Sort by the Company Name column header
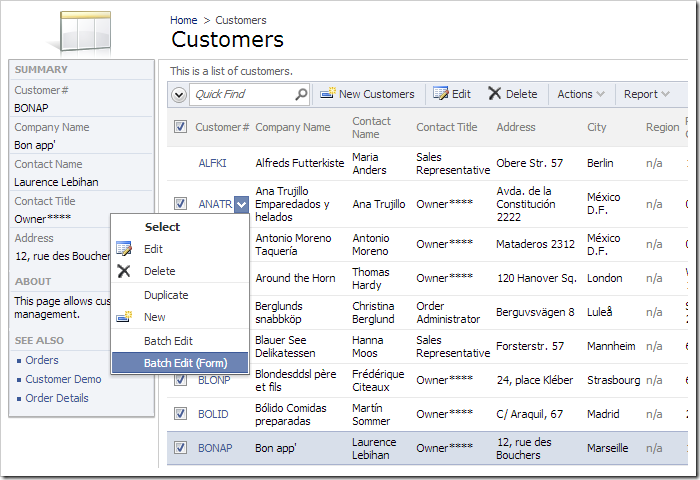Viewport: 700px width, 480px height. (292, 127)
